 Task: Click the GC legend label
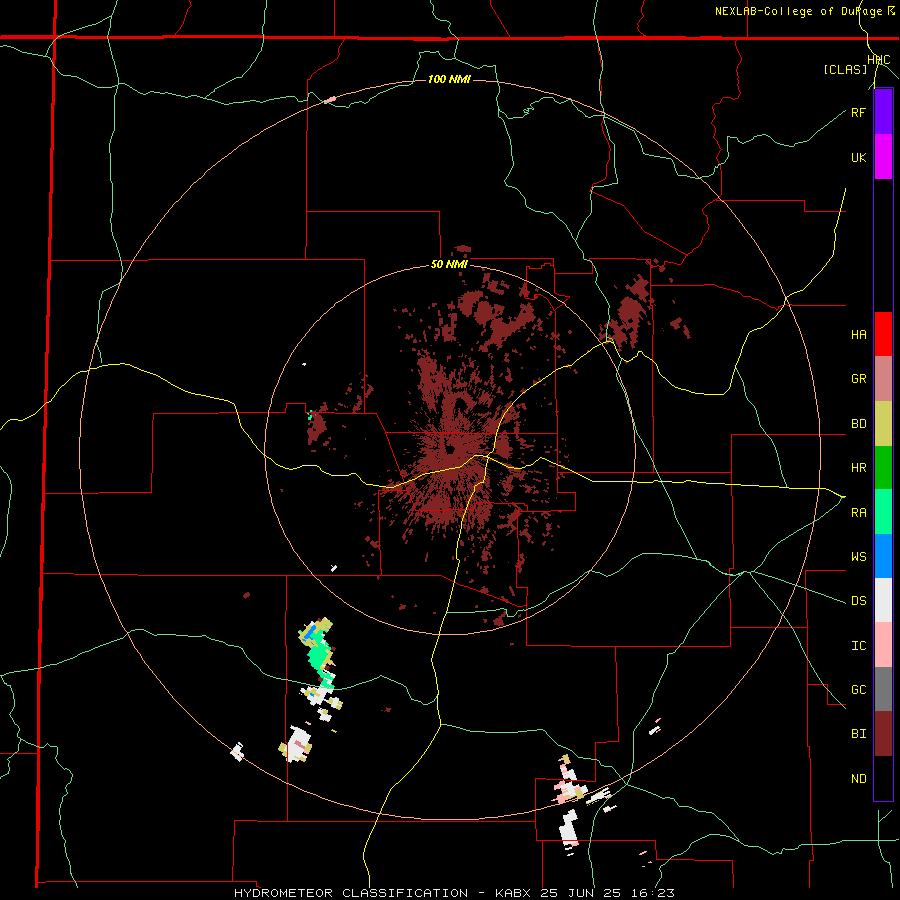click(858, 689)
